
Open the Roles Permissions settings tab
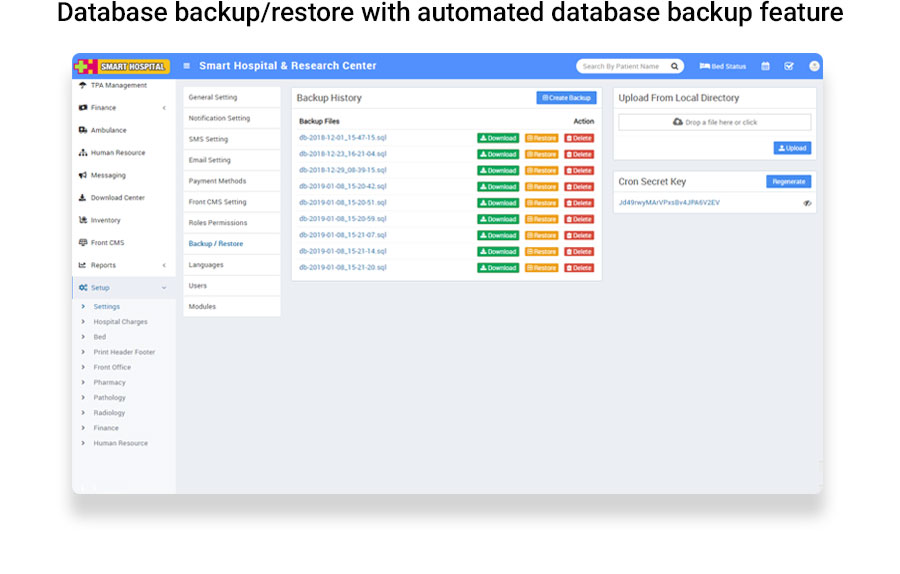217,223
